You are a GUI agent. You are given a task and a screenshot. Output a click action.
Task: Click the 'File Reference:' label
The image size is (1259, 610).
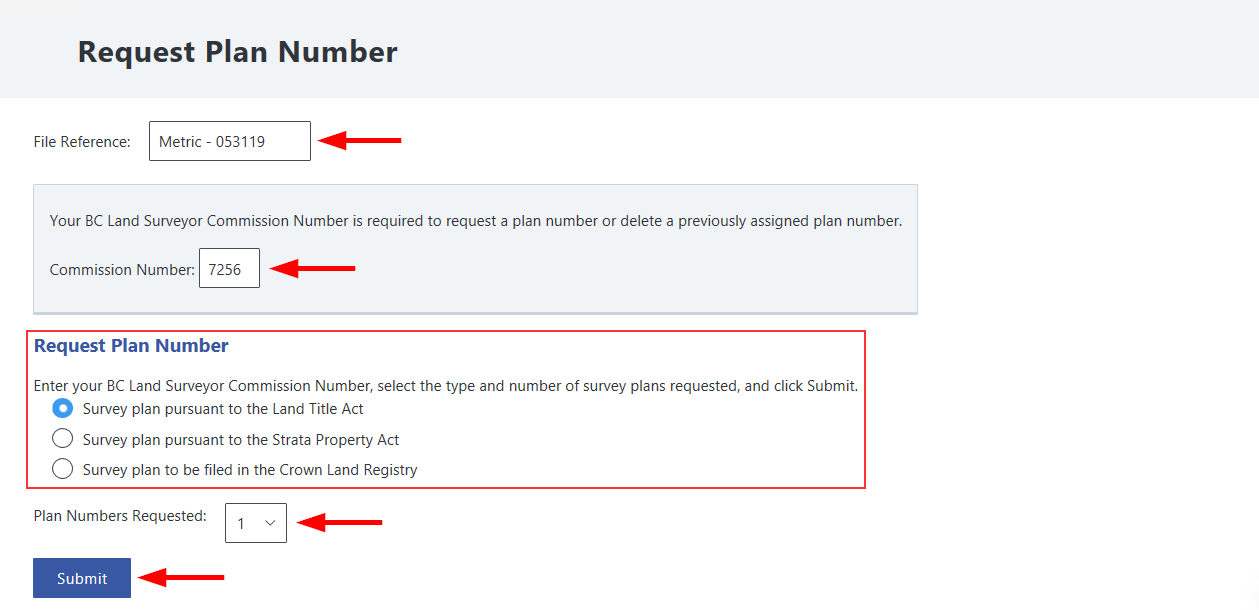pos(82,142)
